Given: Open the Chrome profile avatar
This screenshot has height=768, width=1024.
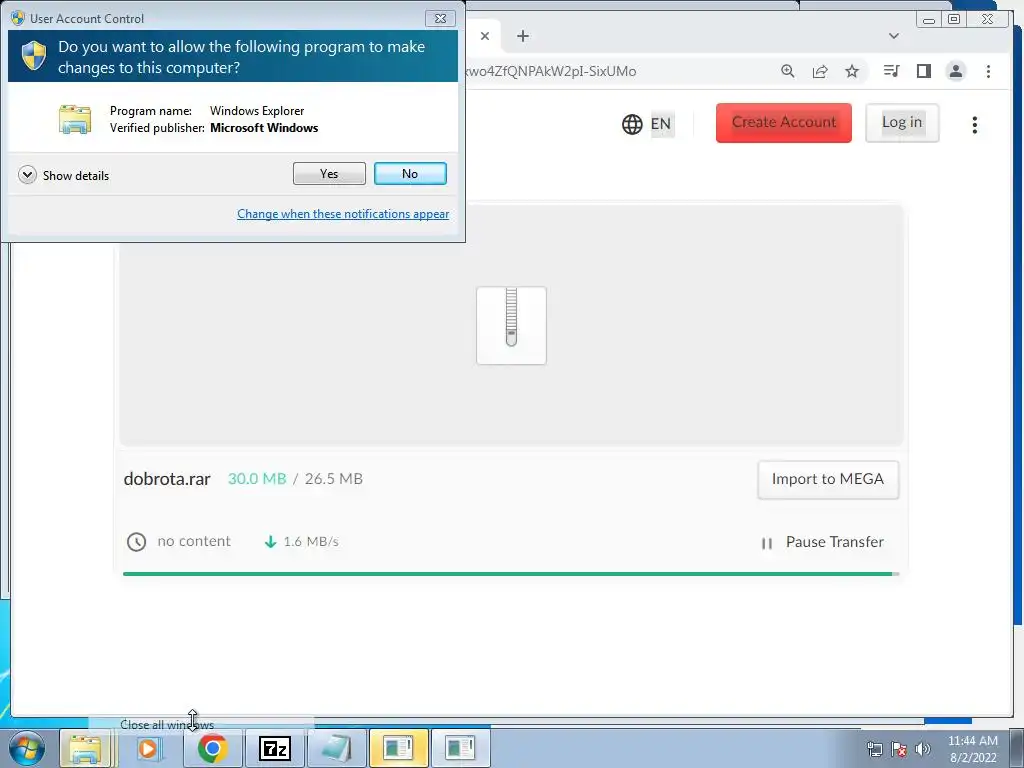Looking at the screenshot, I should (x=955, y=71).
